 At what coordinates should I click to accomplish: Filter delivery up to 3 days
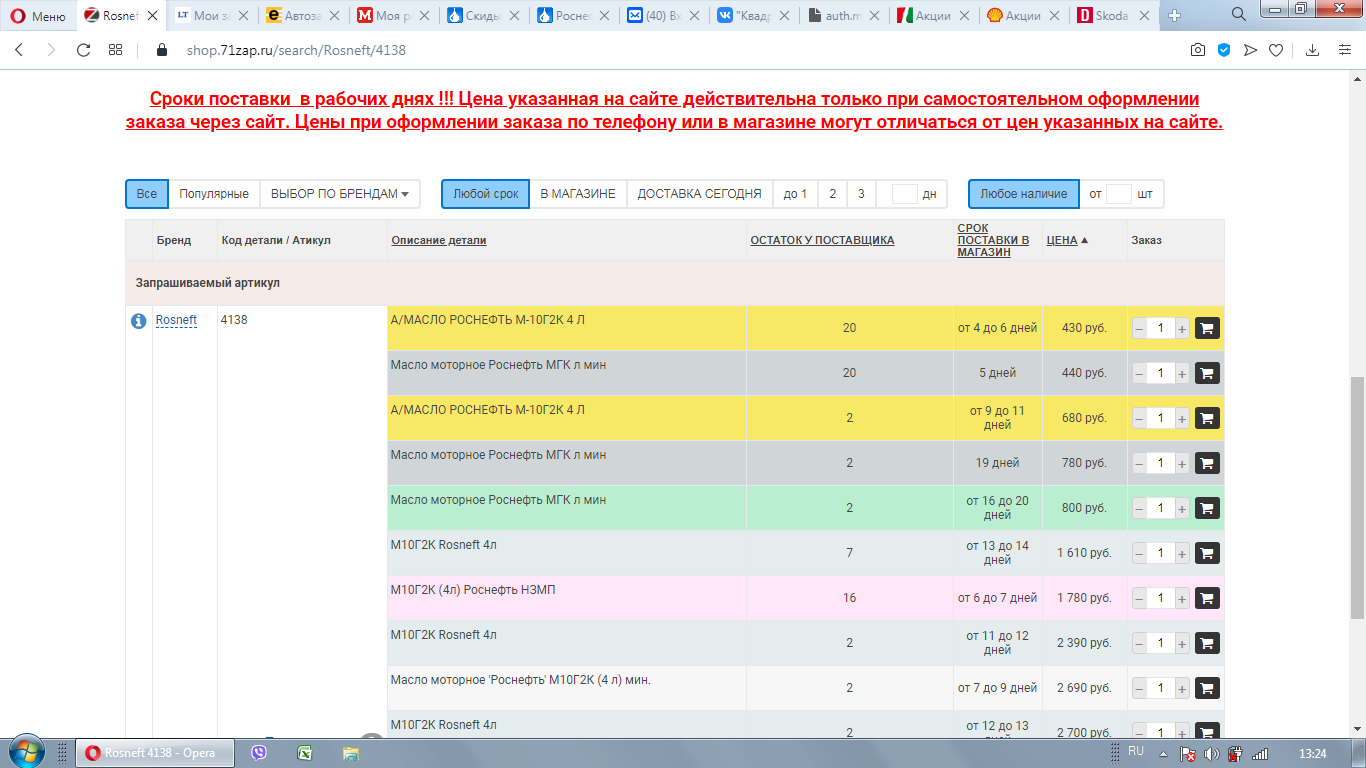tap(861, 194)
